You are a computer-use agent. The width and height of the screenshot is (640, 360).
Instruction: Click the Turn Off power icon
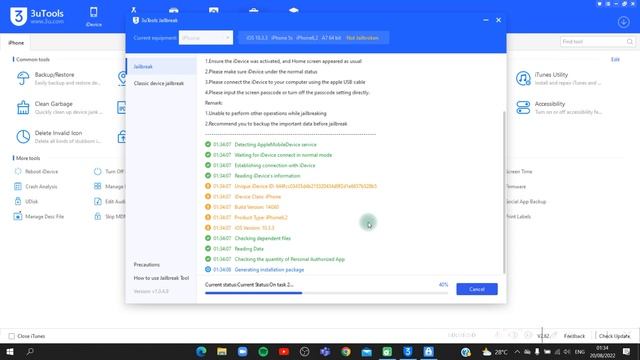pyautogui.click(x=98, y=171)
